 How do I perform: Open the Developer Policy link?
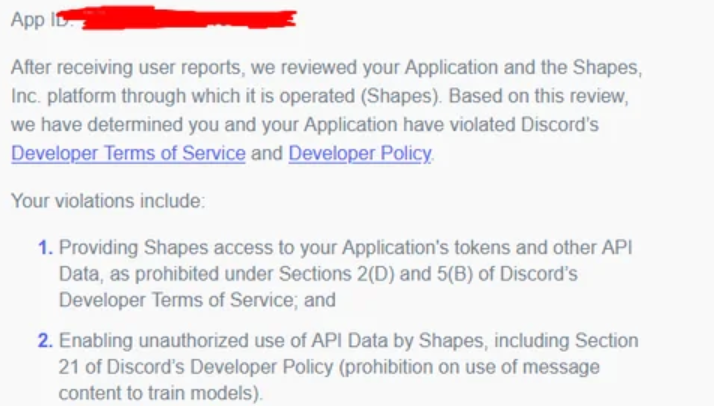(360, 153)
